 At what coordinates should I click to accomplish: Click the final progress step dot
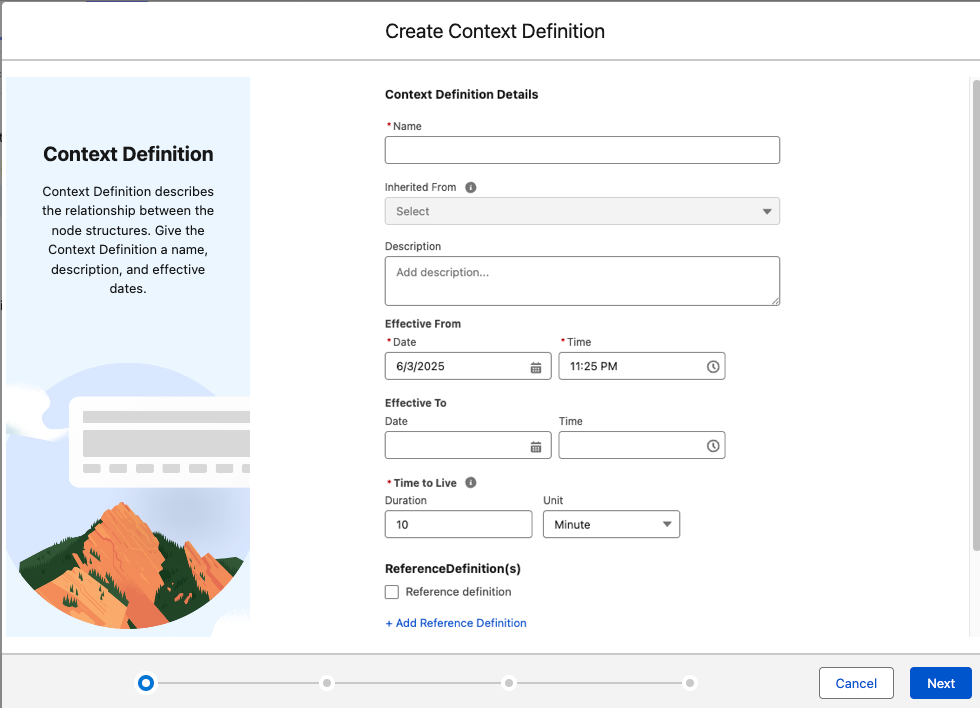tap(689, 683)
